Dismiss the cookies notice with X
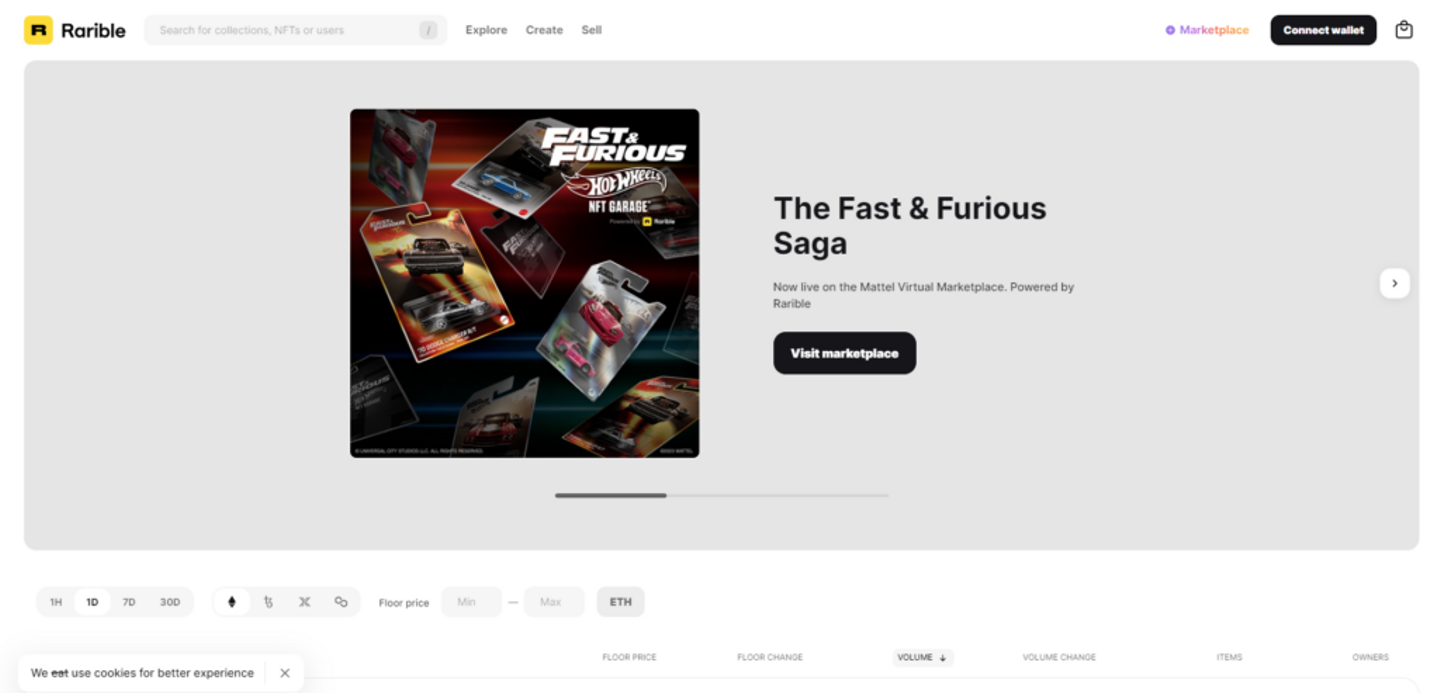1440x693 pixels. click(x=285, y=673)
